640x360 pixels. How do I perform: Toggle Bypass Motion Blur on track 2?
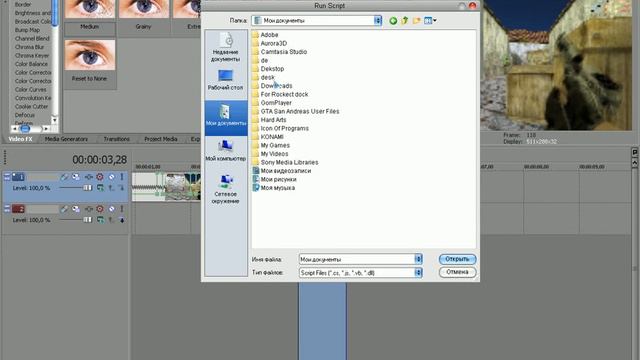pos(64,209)
